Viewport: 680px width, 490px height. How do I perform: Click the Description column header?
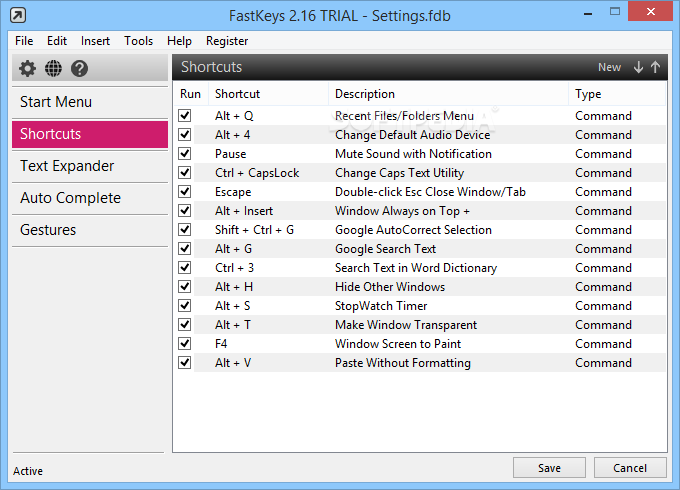[448, 94]
